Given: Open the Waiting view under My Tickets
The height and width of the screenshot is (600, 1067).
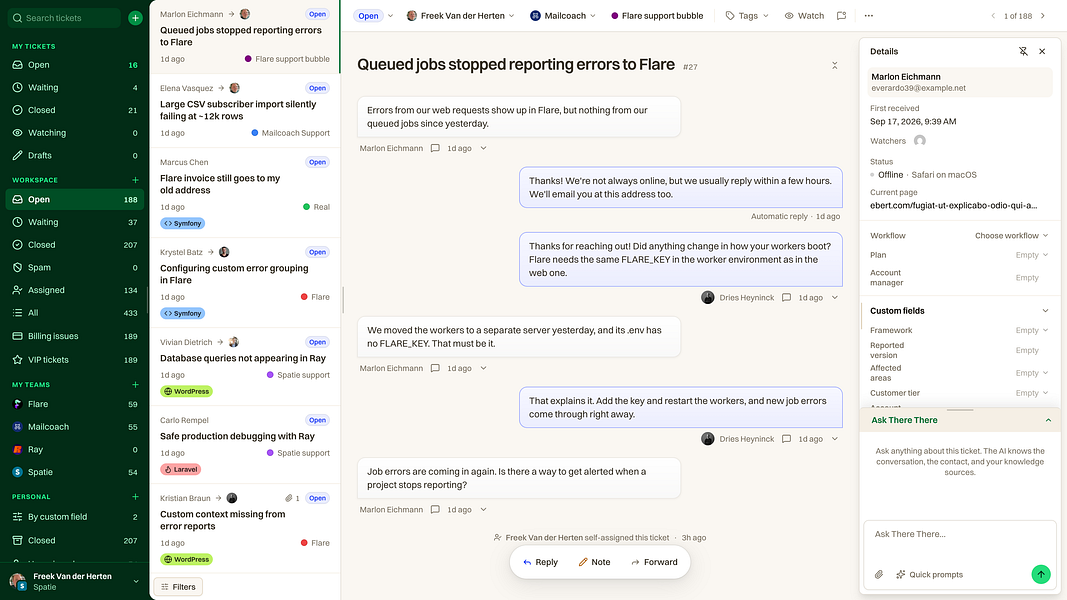Looking at the screenshot, I should [75, 87].
